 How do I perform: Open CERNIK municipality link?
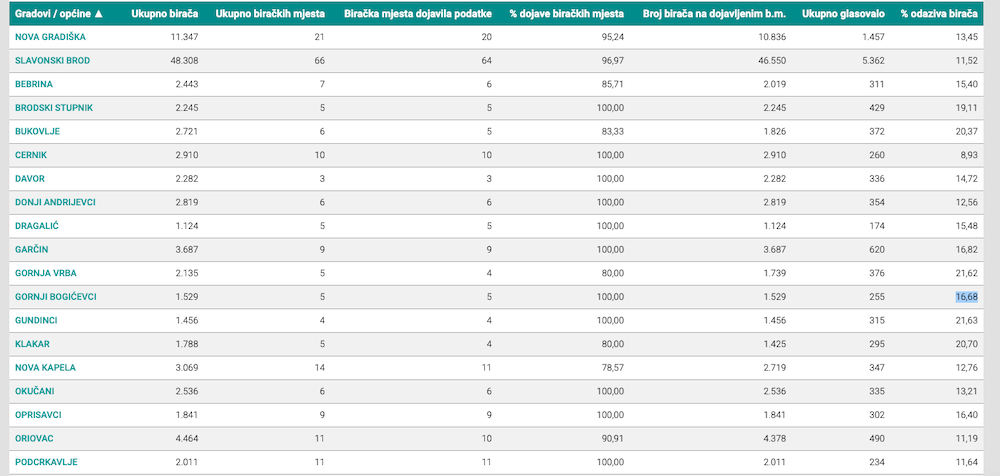pos(31,155)
